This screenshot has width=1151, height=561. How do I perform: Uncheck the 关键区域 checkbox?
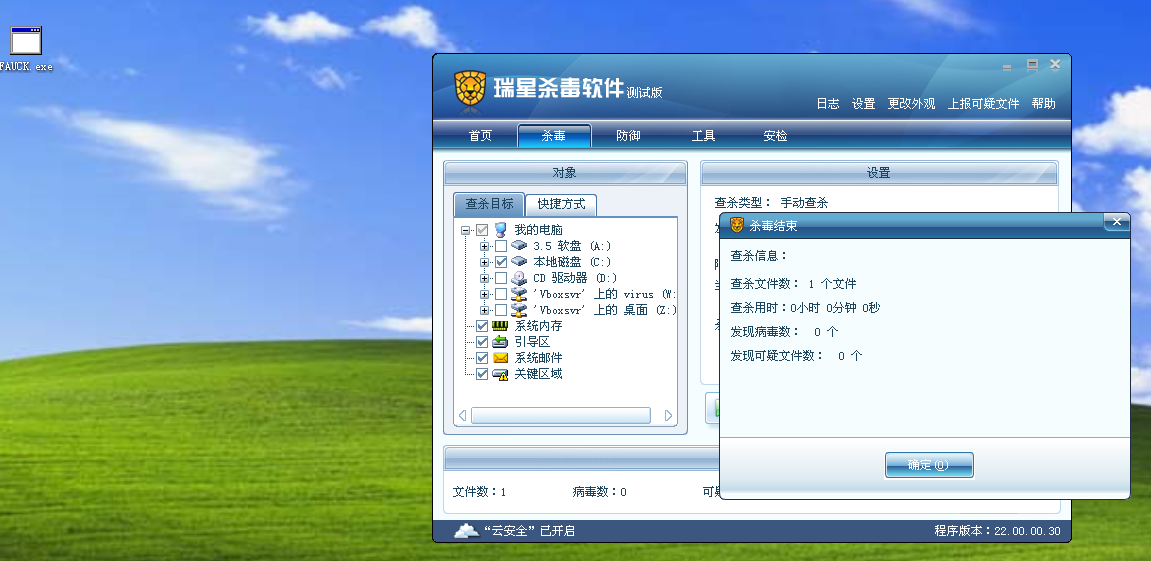482,374
